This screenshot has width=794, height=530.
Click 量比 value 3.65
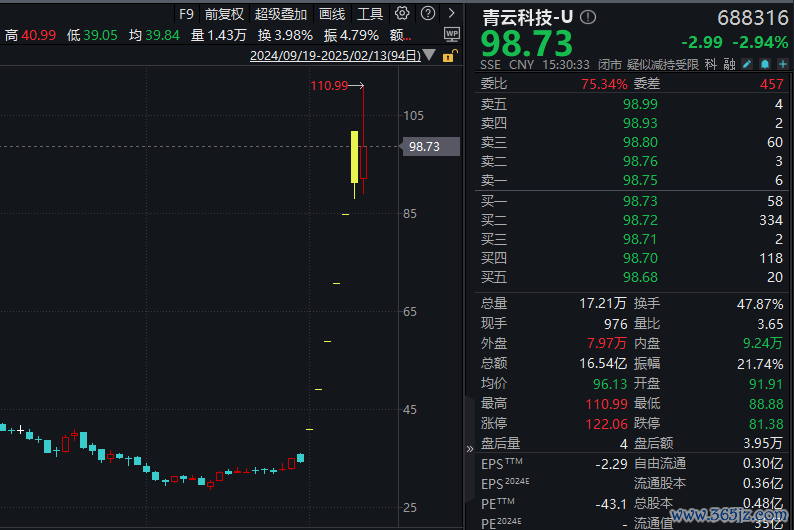pyautogui.click(x=770, y=324)
